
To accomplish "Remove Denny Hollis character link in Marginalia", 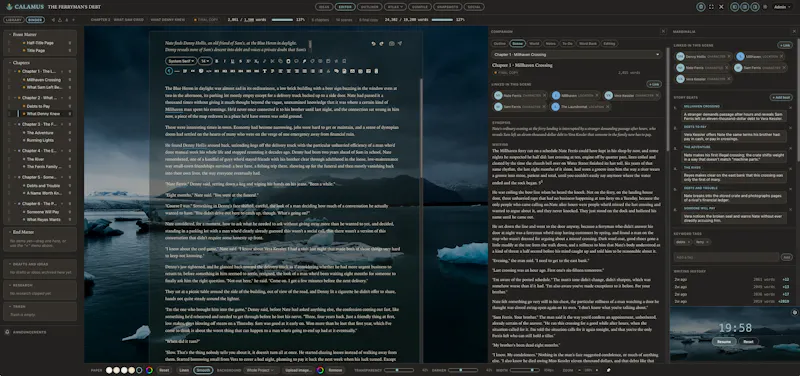I will tap(729, 56).
